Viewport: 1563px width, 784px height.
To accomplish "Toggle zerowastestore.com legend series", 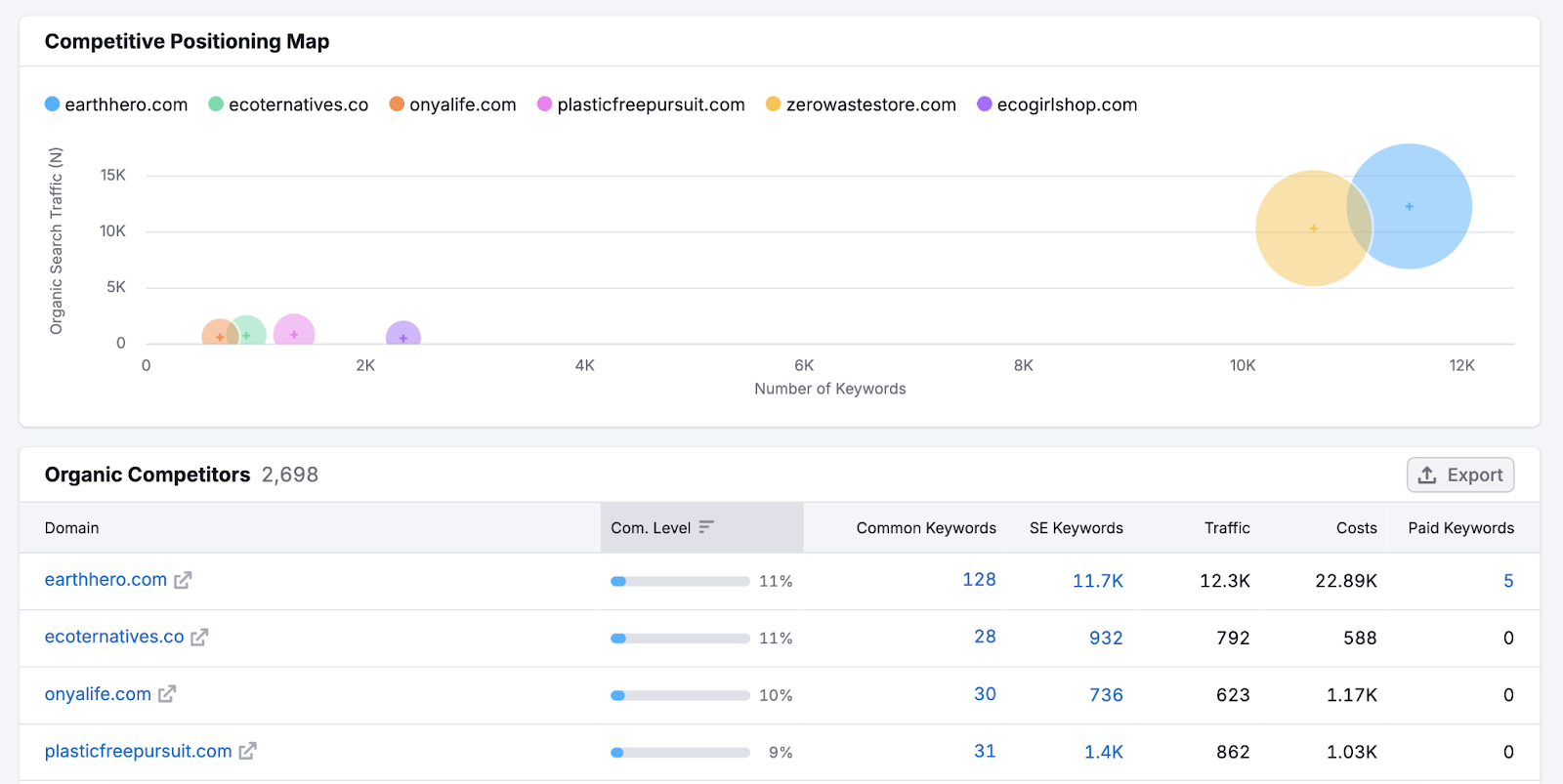I will click(x=861, y=104).
